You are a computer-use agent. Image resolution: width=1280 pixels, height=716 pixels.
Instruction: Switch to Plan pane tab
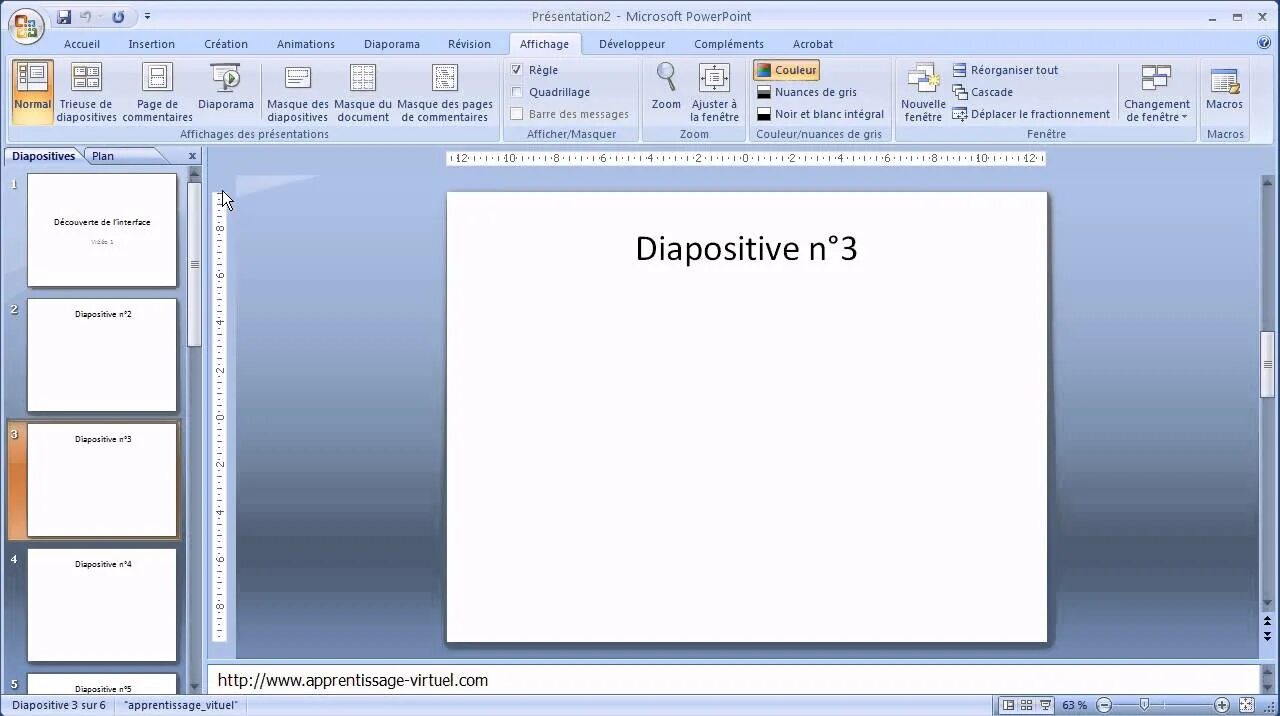(103, 156)
